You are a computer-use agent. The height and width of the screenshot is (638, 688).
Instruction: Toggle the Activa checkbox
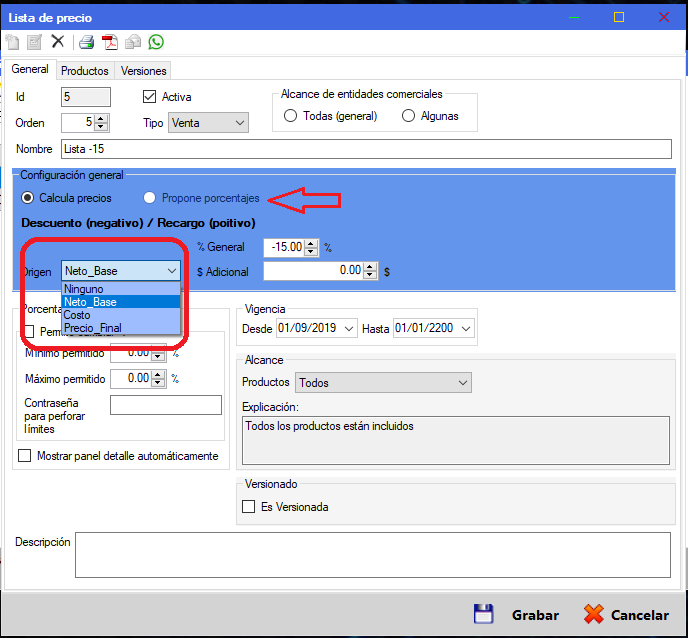150,97
